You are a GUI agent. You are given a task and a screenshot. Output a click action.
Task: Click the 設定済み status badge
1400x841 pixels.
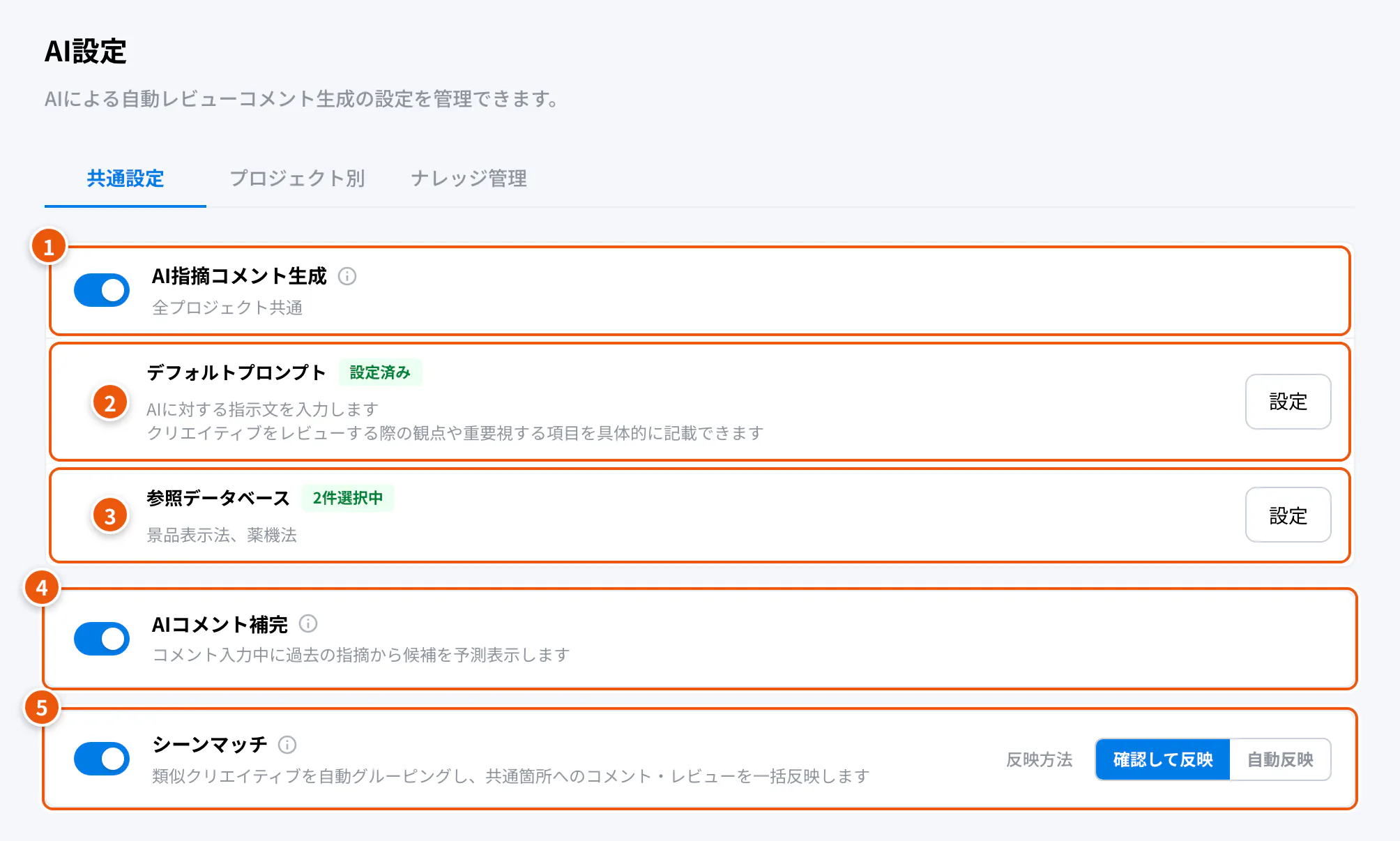[x=380, y=372]
